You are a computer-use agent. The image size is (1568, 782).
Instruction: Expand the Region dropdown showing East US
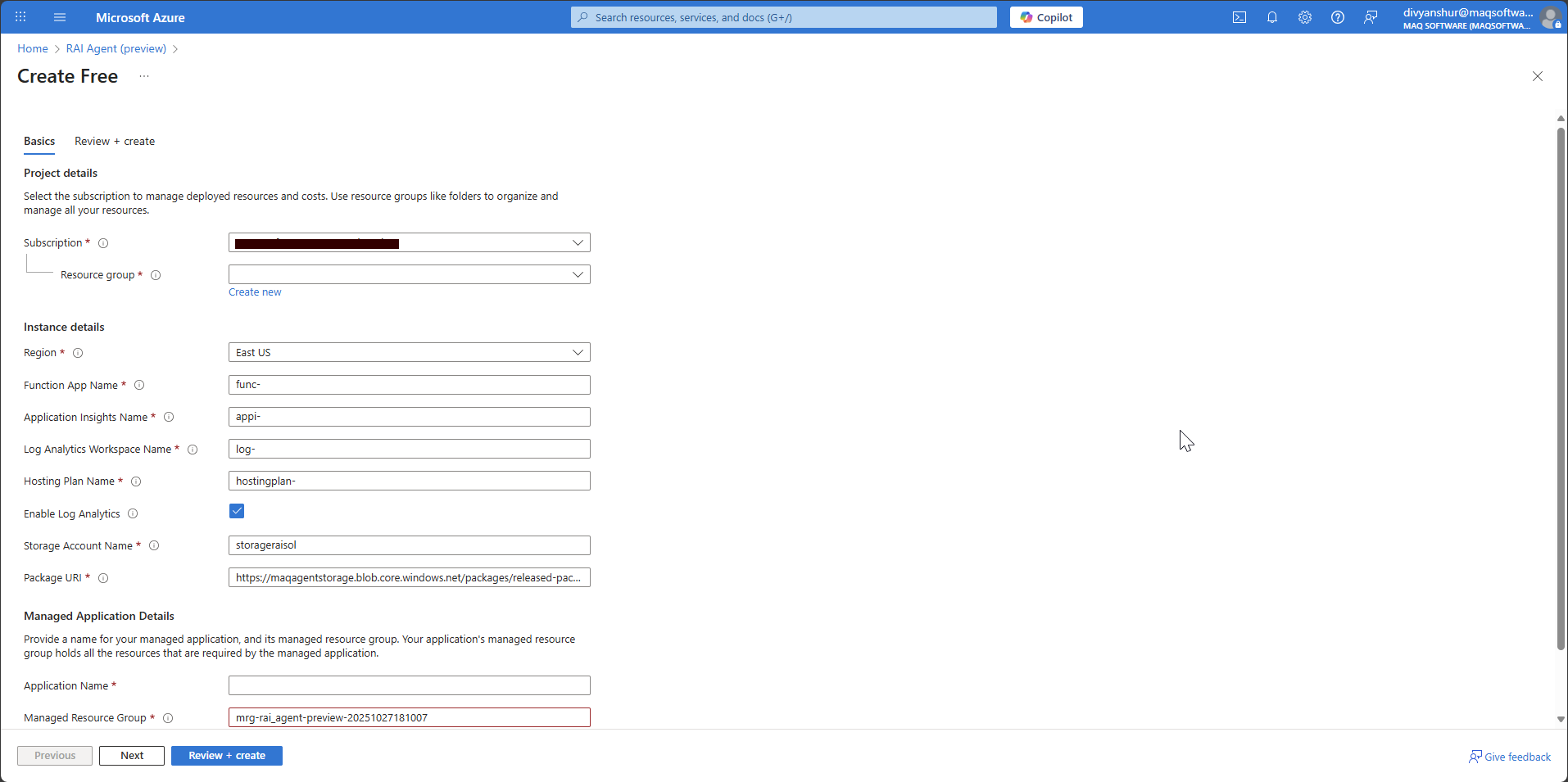tap(410, 352)
